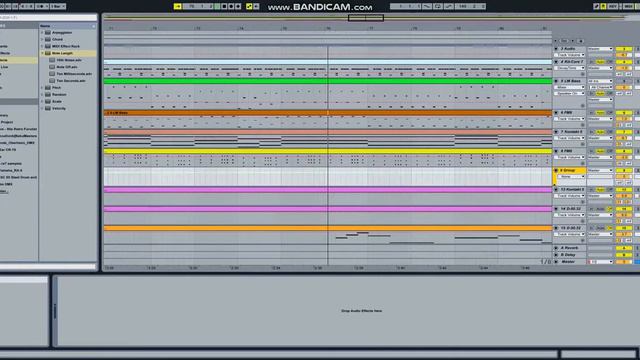Toggle the 7 Kontakt 5 track activator
Viewport: 640px width, 360px height.
(x=624, y=132)
